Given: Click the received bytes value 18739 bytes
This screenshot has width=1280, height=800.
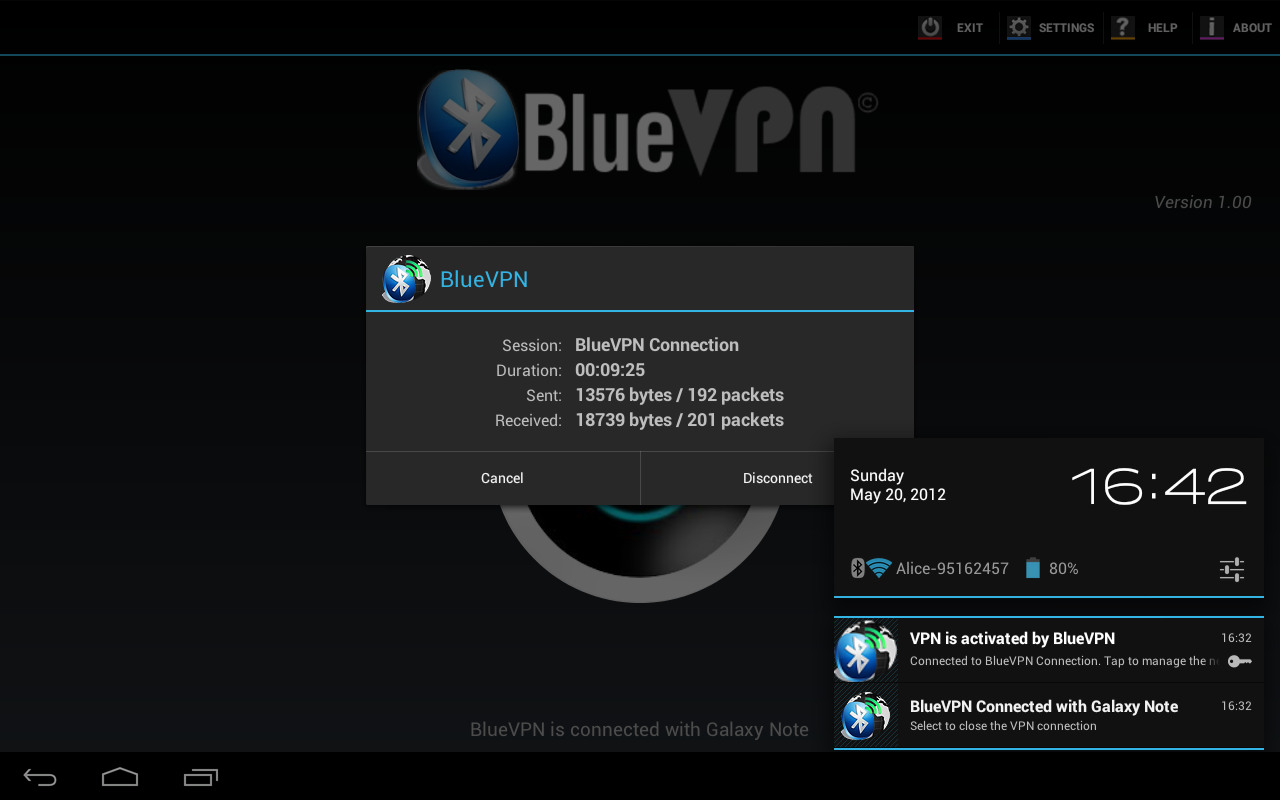Looking at the screenshot, I should 623,420.
